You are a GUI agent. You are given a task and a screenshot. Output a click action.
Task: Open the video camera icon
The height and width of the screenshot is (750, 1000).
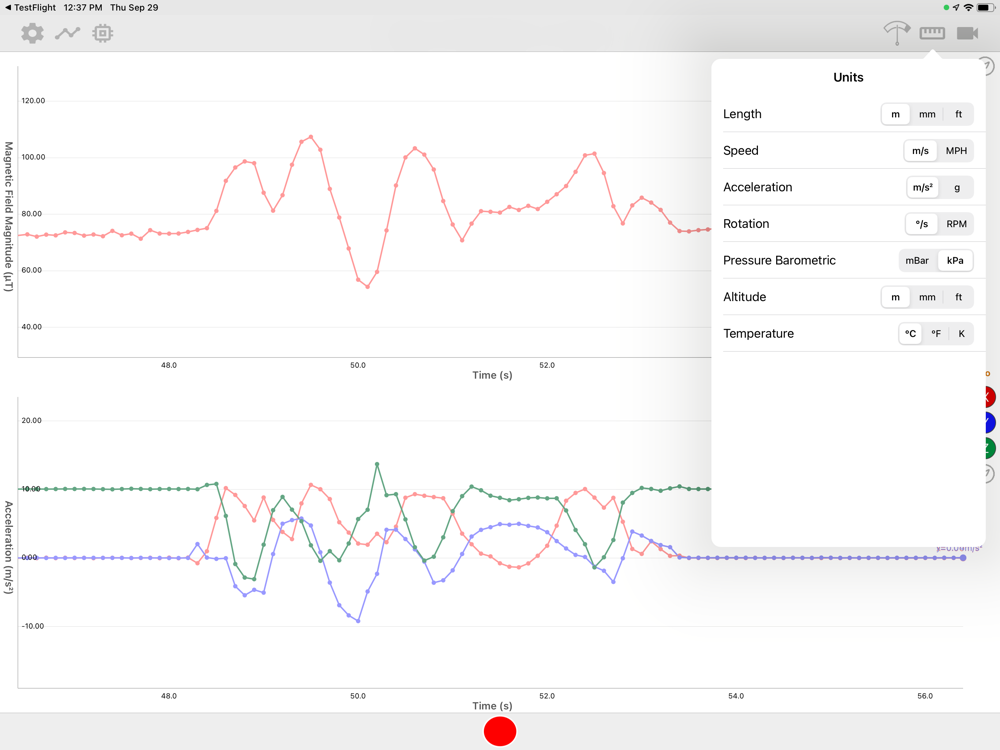(967, 33)
